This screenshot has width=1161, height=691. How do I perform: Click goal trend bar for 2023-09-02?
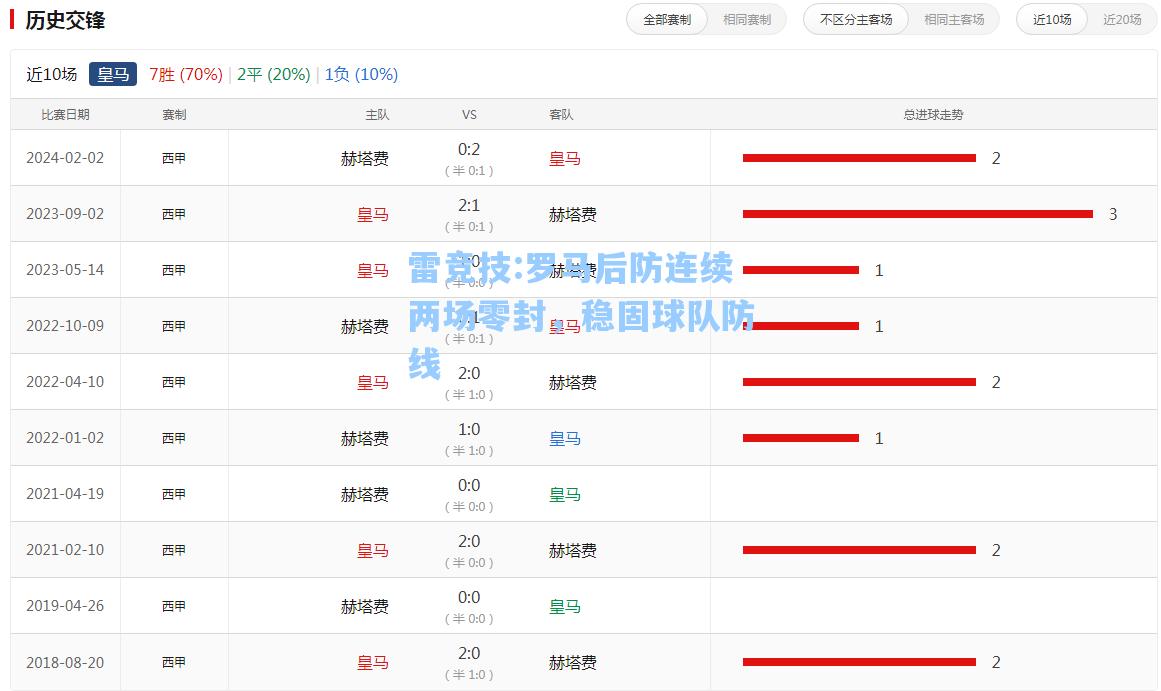[917, 214]
